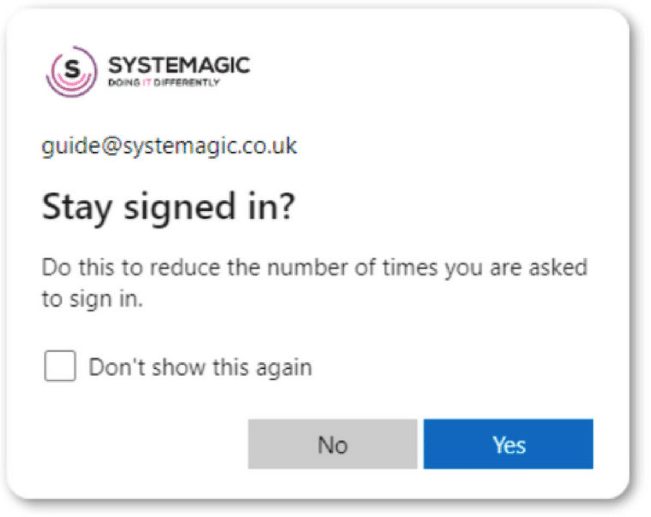Viewport: 651px width, 517px height.
Task: Click the letter S inside the logo circle
Action: tap(72, 68)
